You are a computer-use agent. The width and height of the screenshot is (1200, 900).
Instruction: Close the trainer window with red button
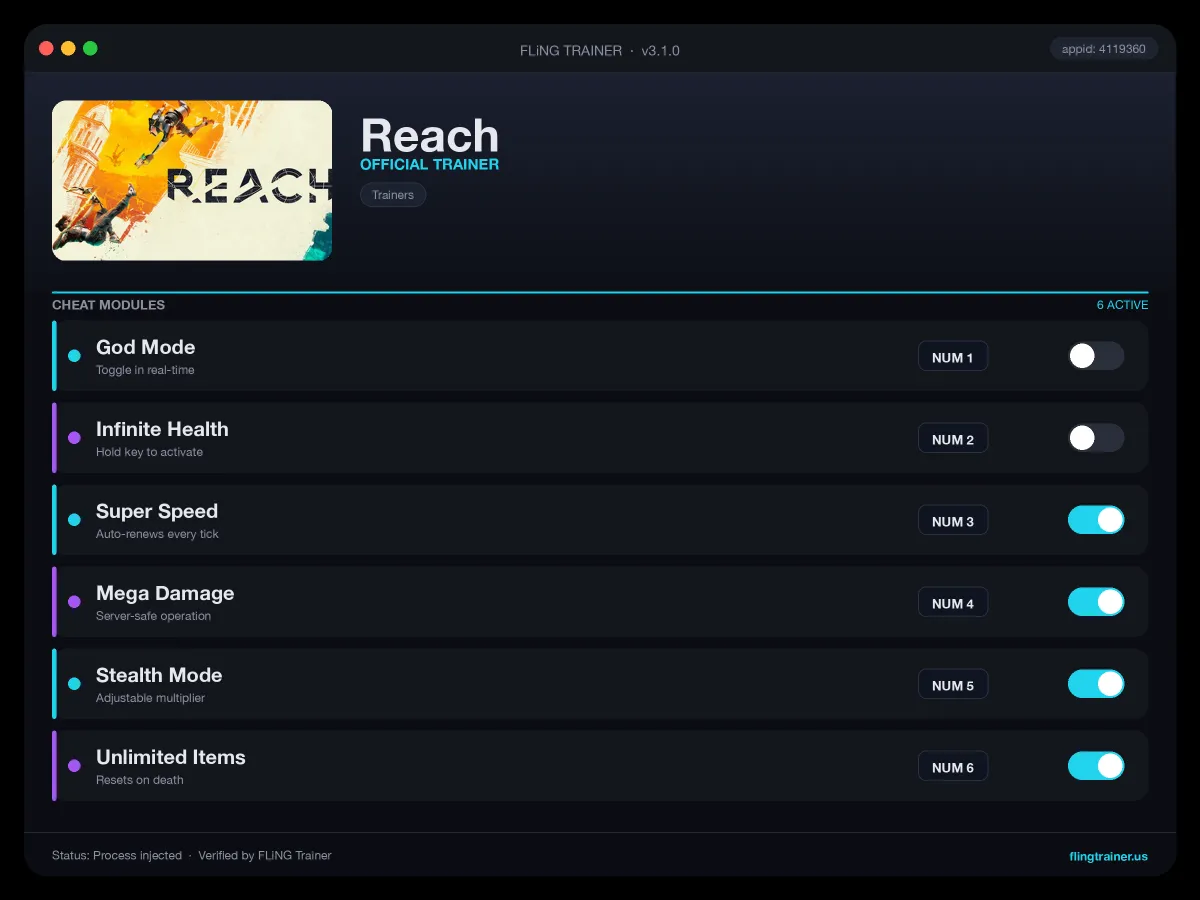pyautogui.click(x=46, y=48)
